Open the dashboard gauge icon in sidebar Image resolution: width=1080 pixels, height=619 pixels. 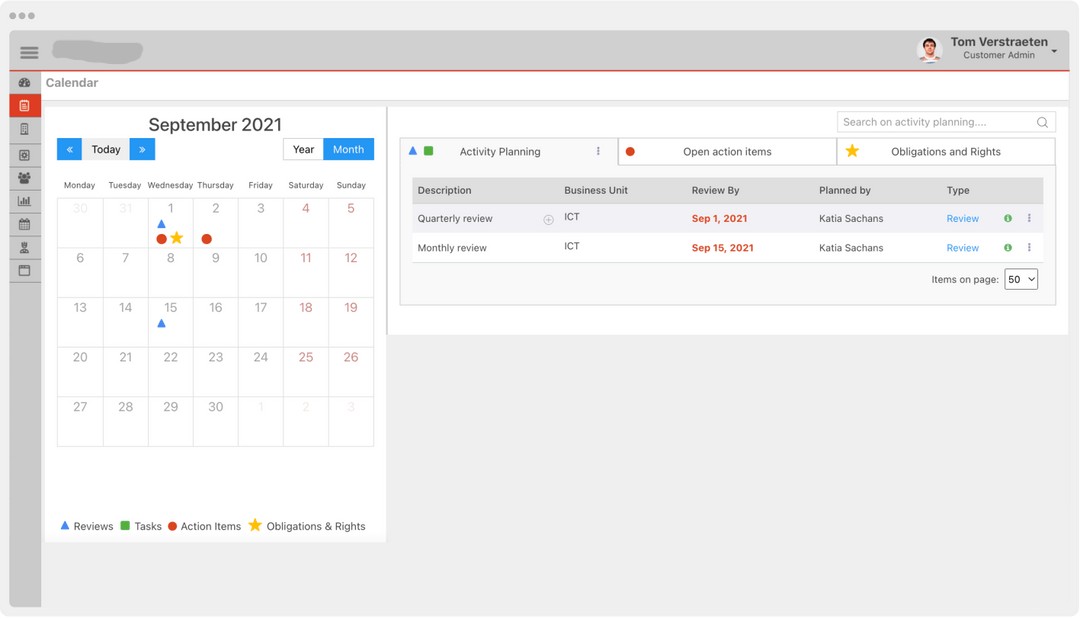click(x=25, y=83)
